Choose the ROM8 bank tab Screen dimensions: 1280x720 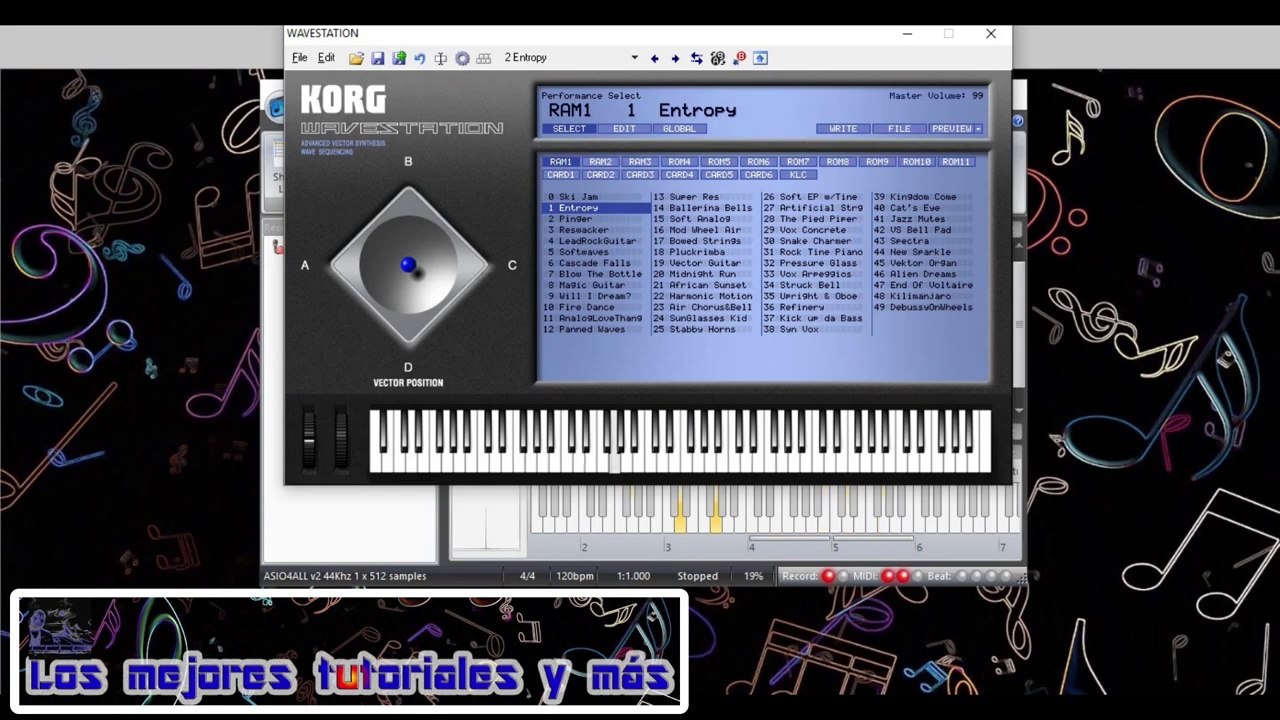tap(838, 162)
